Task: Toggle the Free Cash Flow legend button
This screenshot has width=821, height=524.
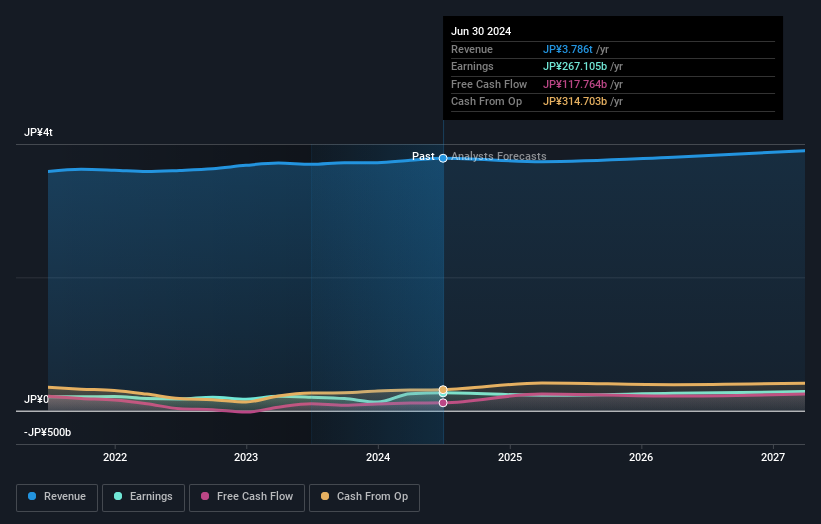Action: click(x=247, y=497)
